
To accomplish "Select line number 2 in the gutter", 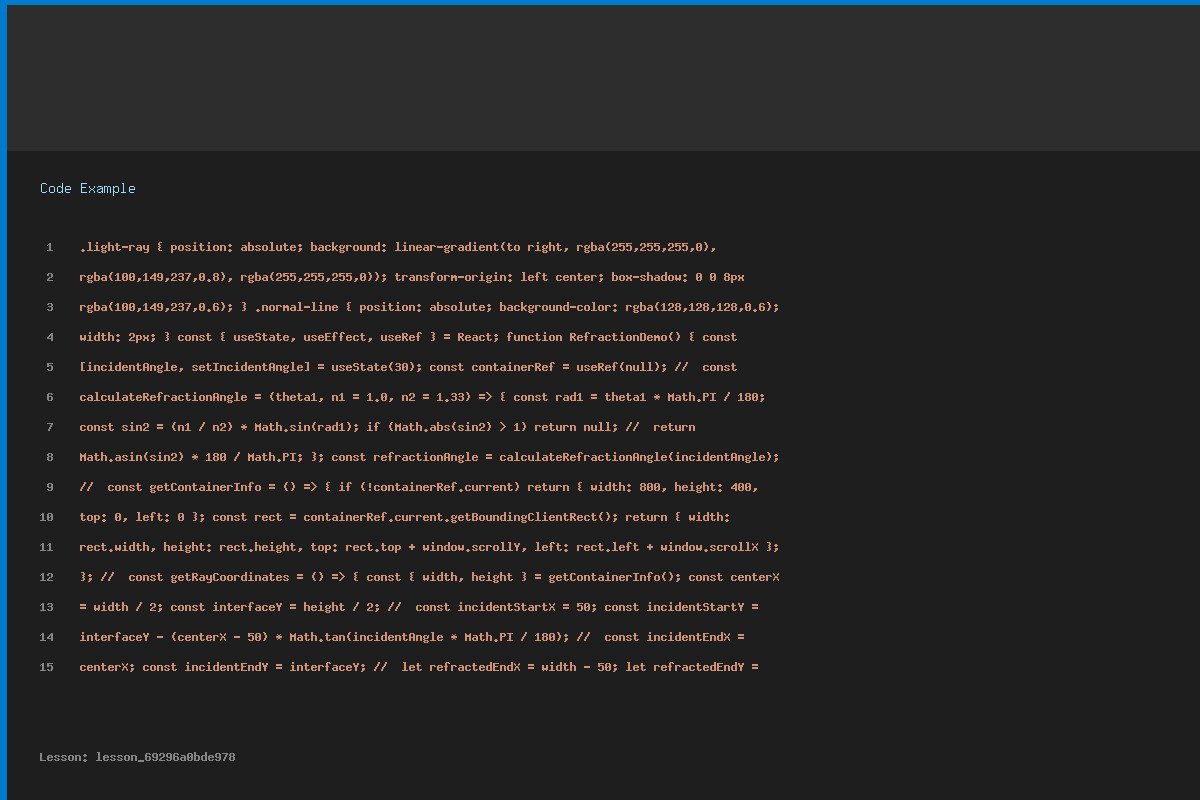I will pyautogui.click(x=49, y=277).
